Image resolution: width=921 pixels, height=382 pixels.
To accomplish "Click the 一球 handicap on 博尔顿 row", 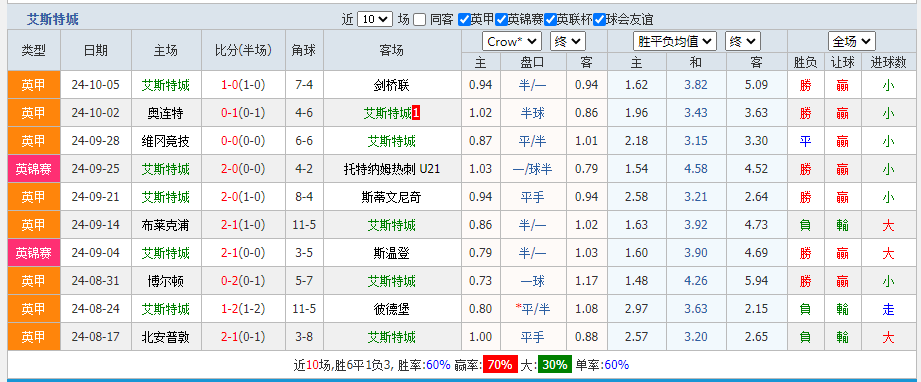I will point(533,282).
